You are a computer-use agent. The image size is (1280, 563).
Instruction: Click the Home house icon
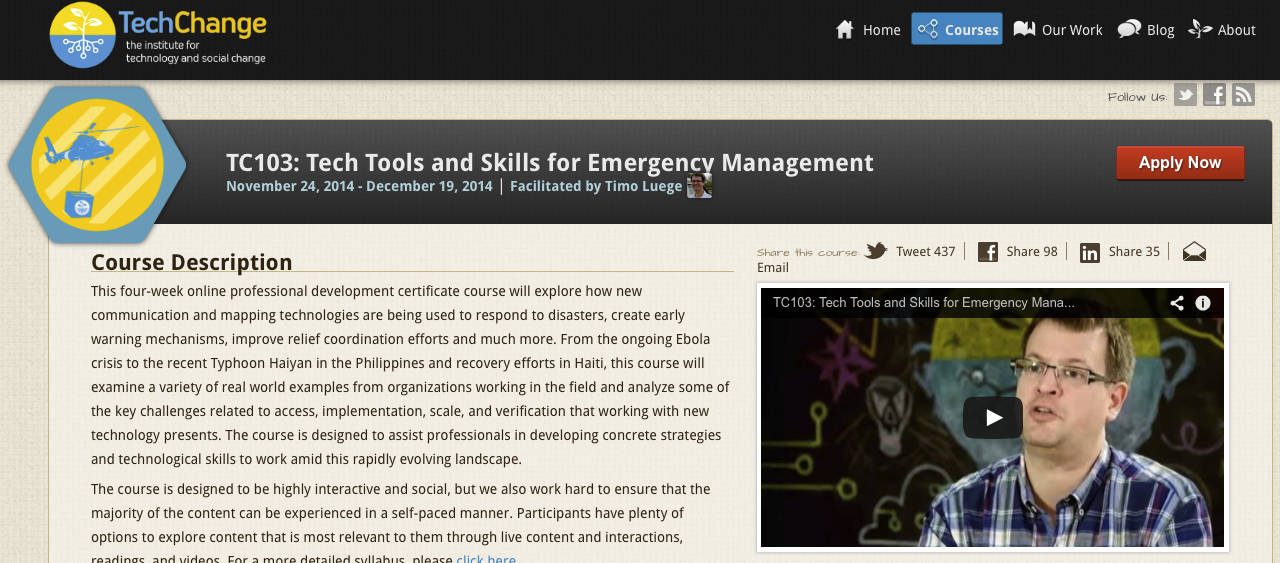pyautogui.click(x=845, y=30)
